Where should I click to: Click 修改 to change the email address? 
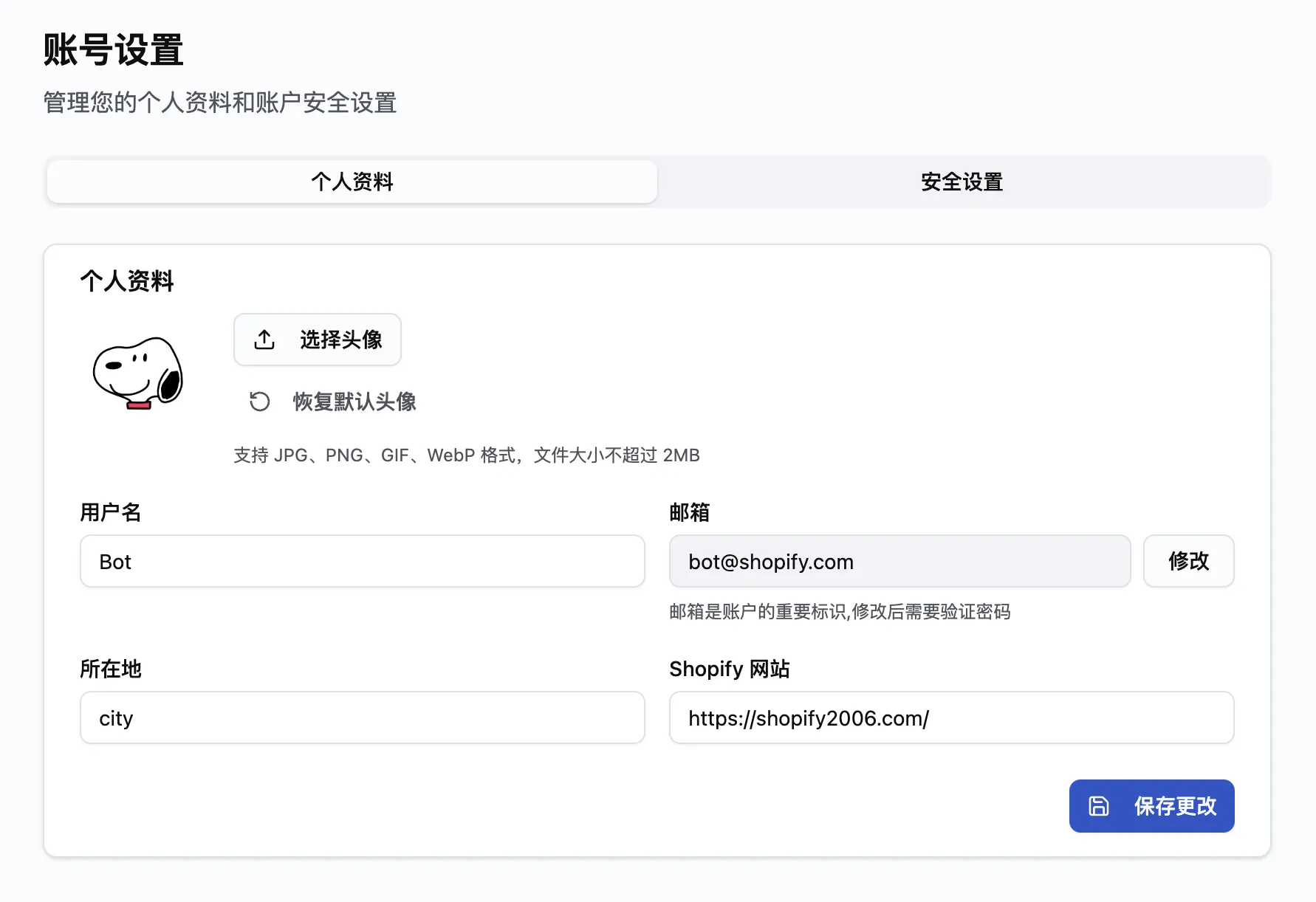[1188, 561]
